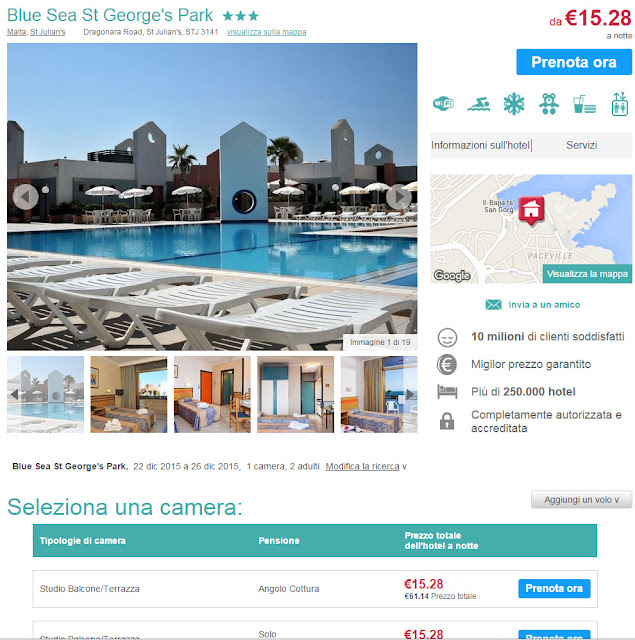Show previous photo with left gallery arrow
The image size is (635, 640).
(x=25, y=197)
